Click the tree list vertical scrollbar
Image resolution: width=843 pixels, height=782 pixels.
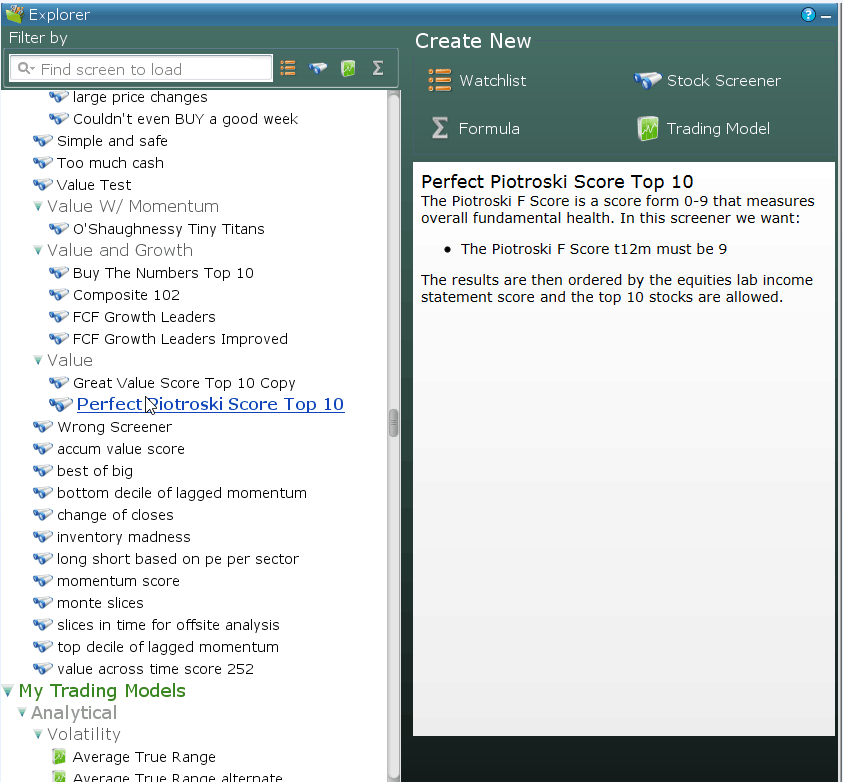(393, 423)
